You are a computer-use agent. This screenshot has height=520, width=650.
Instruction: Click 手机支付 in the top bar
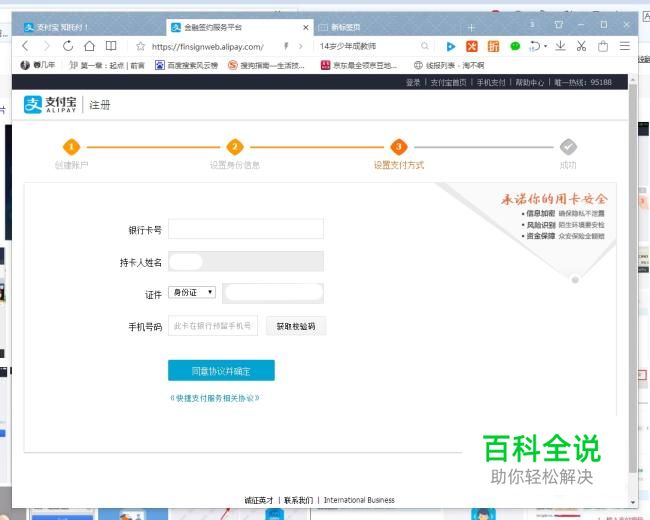(491, 83)
